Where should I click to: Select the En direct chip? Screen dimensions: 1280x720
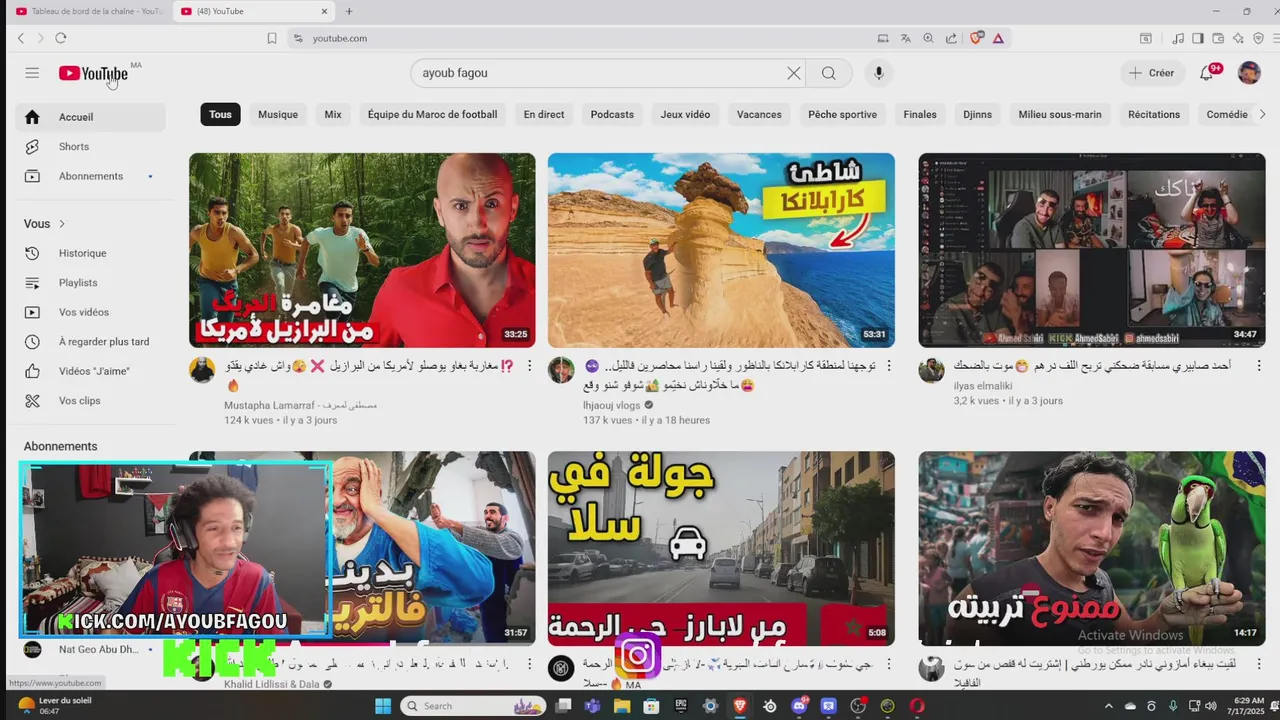click(x=544, y=114)
